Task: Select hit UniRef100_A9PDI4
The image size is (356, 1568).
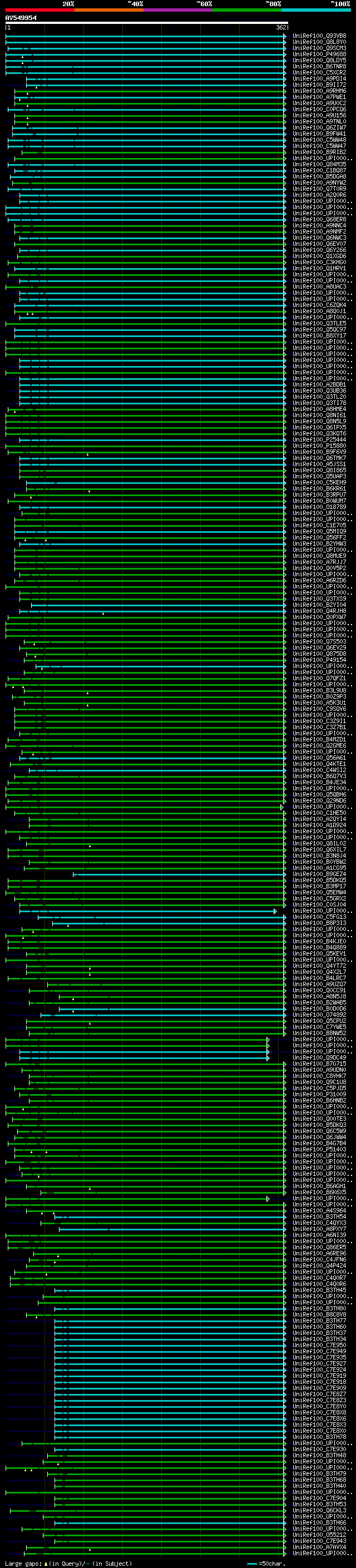Action: click(x=319, y=78)
